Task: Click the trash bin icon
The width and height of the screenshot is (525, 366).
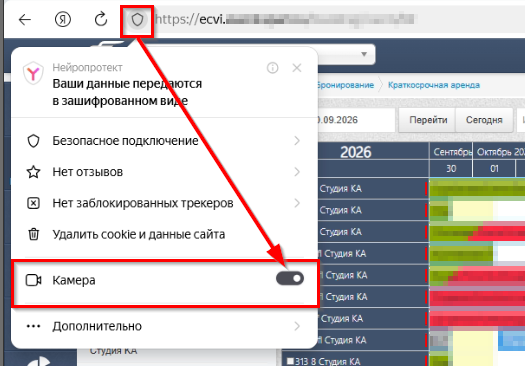Action: pyautogui.click(x=33, y=234)
